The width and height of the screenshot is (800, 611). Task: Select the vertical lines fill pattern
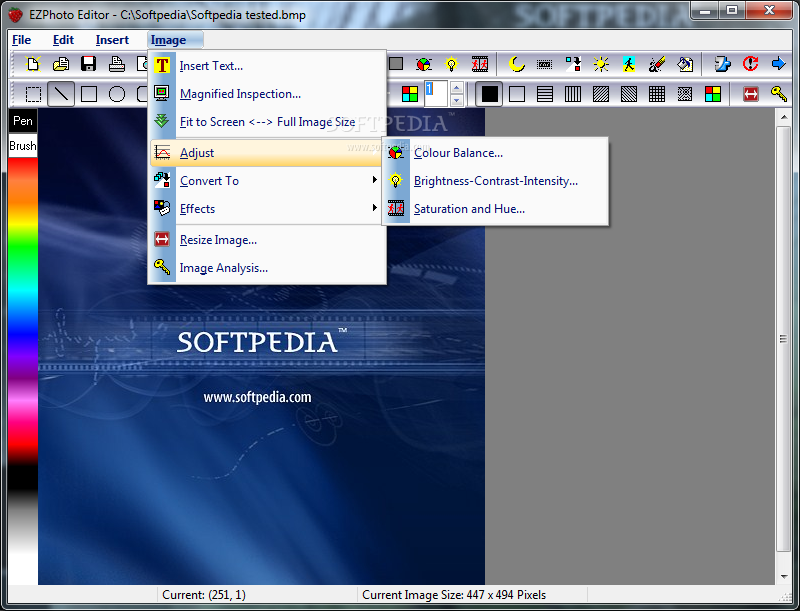(x=573, y=94)
